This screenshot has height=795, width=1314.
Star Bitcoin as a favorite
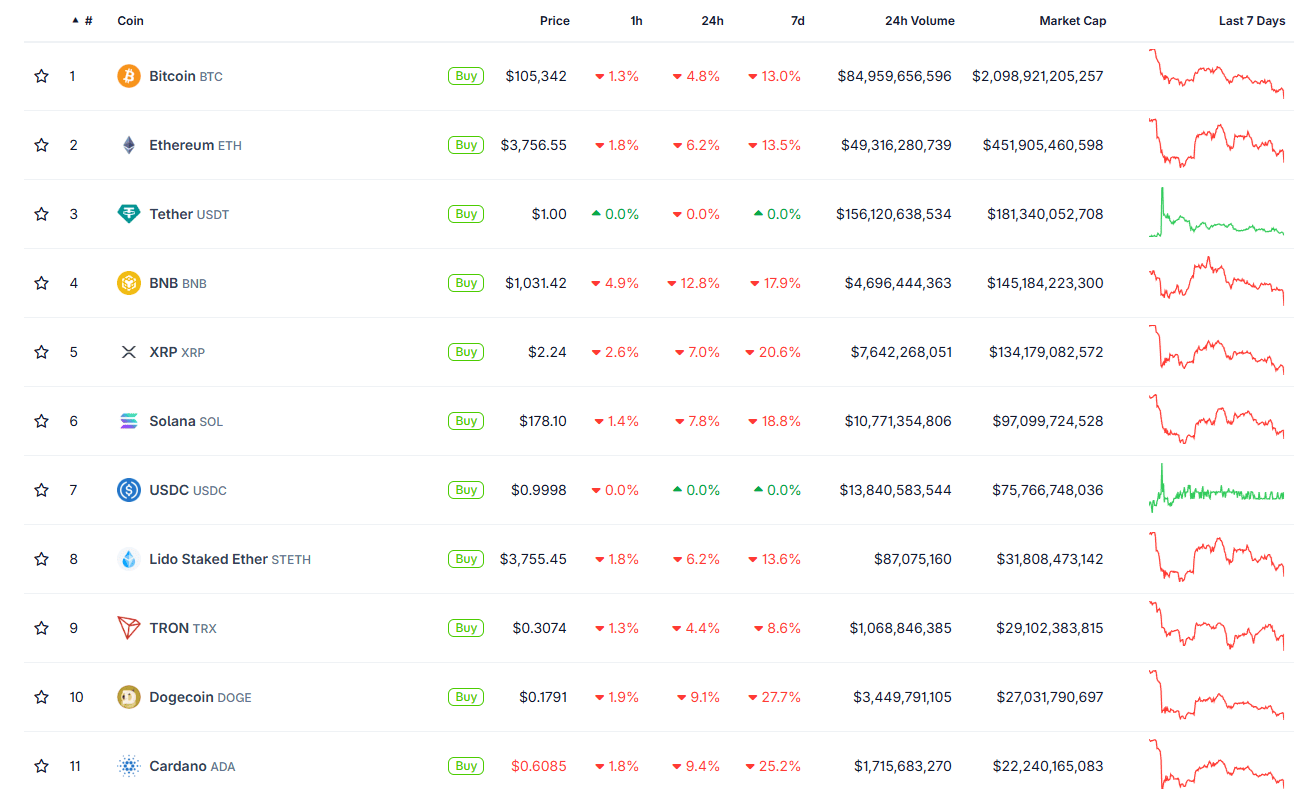click(41, 75)
